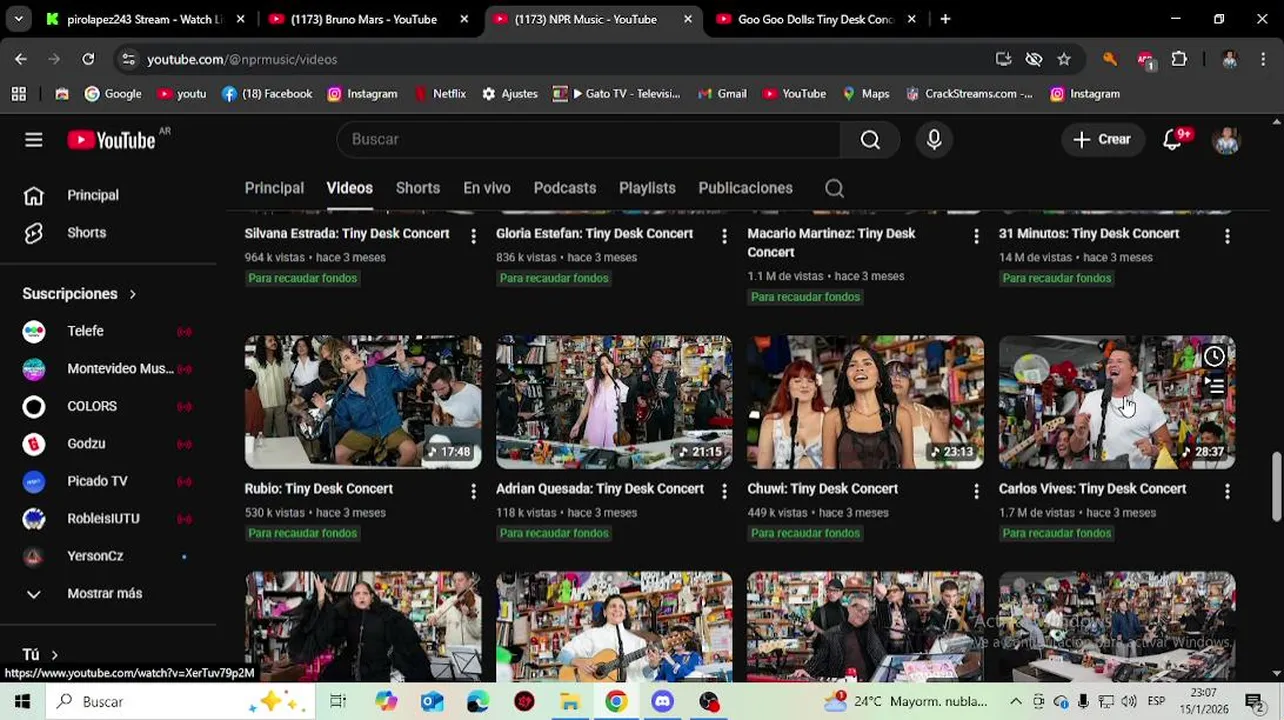Open options menu for Rubio video

[x=473, y=491]
